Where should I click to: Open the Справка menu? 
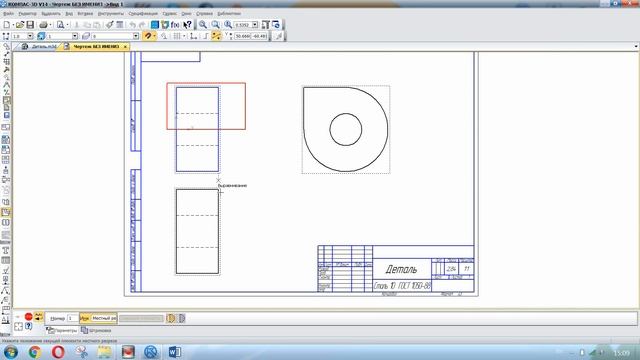click(x=204, y=13)
